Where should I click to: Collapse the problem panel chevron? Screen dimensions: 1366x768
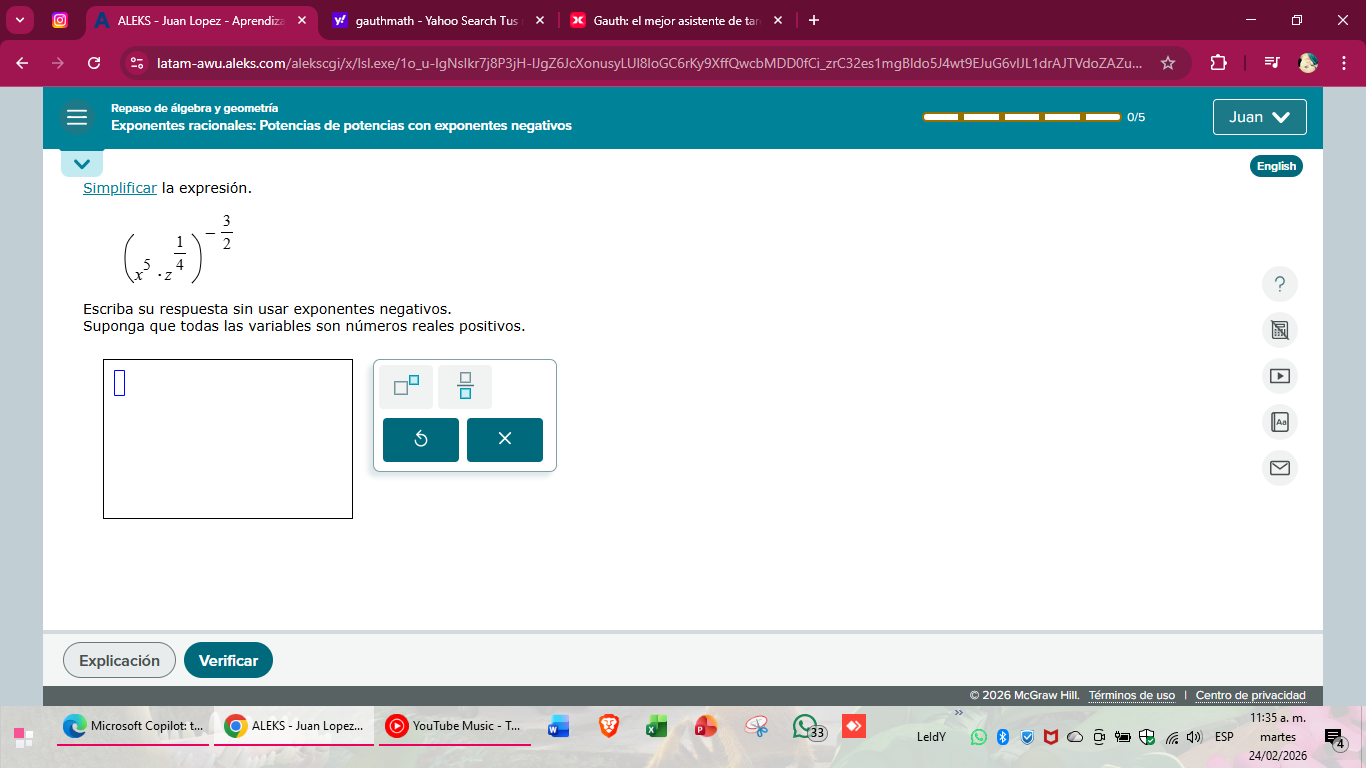[82, 163]
